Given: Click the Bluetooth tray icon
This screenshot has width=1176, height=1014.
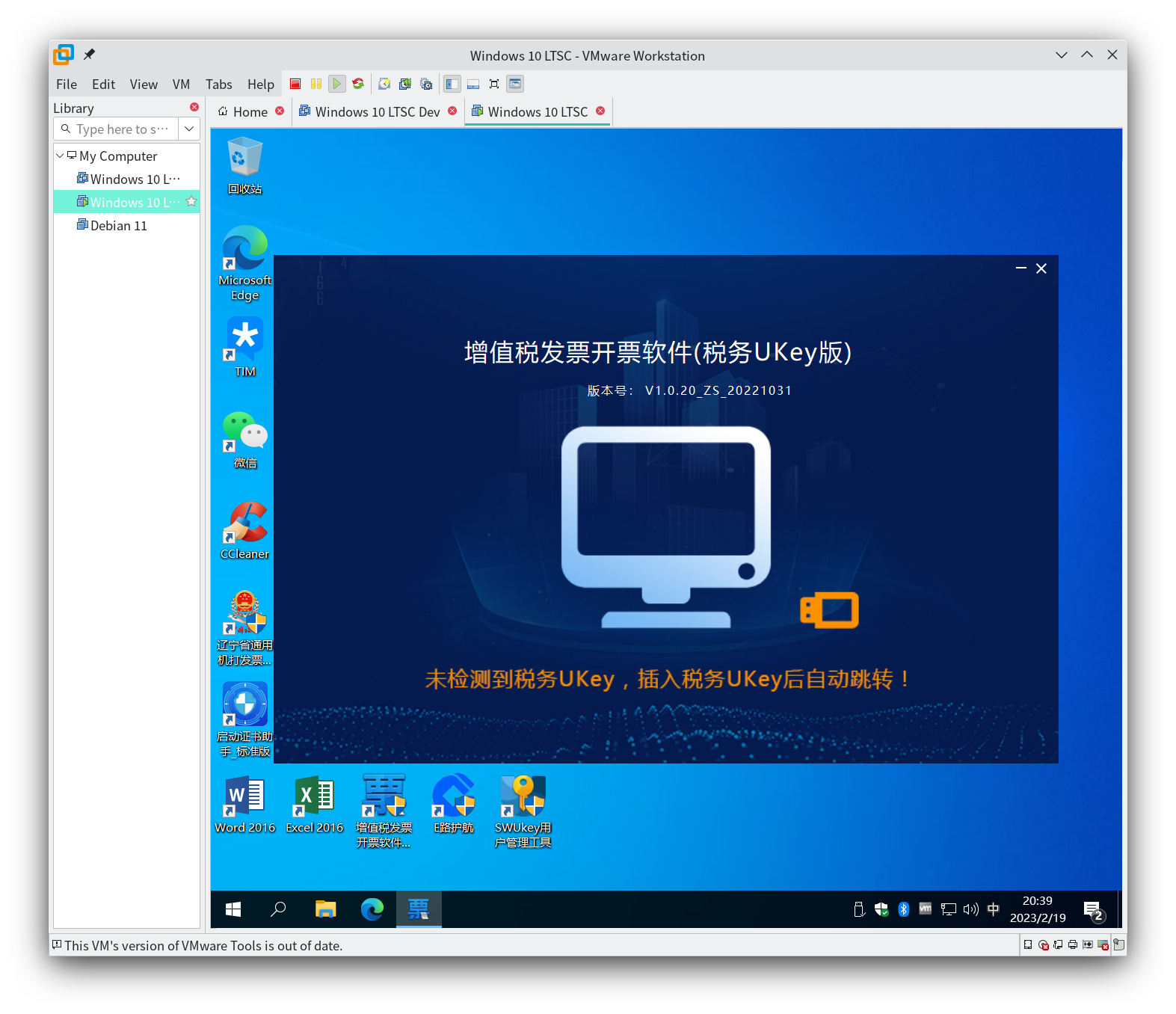Looking at the screenshot, I should click(x=904, y=909).
